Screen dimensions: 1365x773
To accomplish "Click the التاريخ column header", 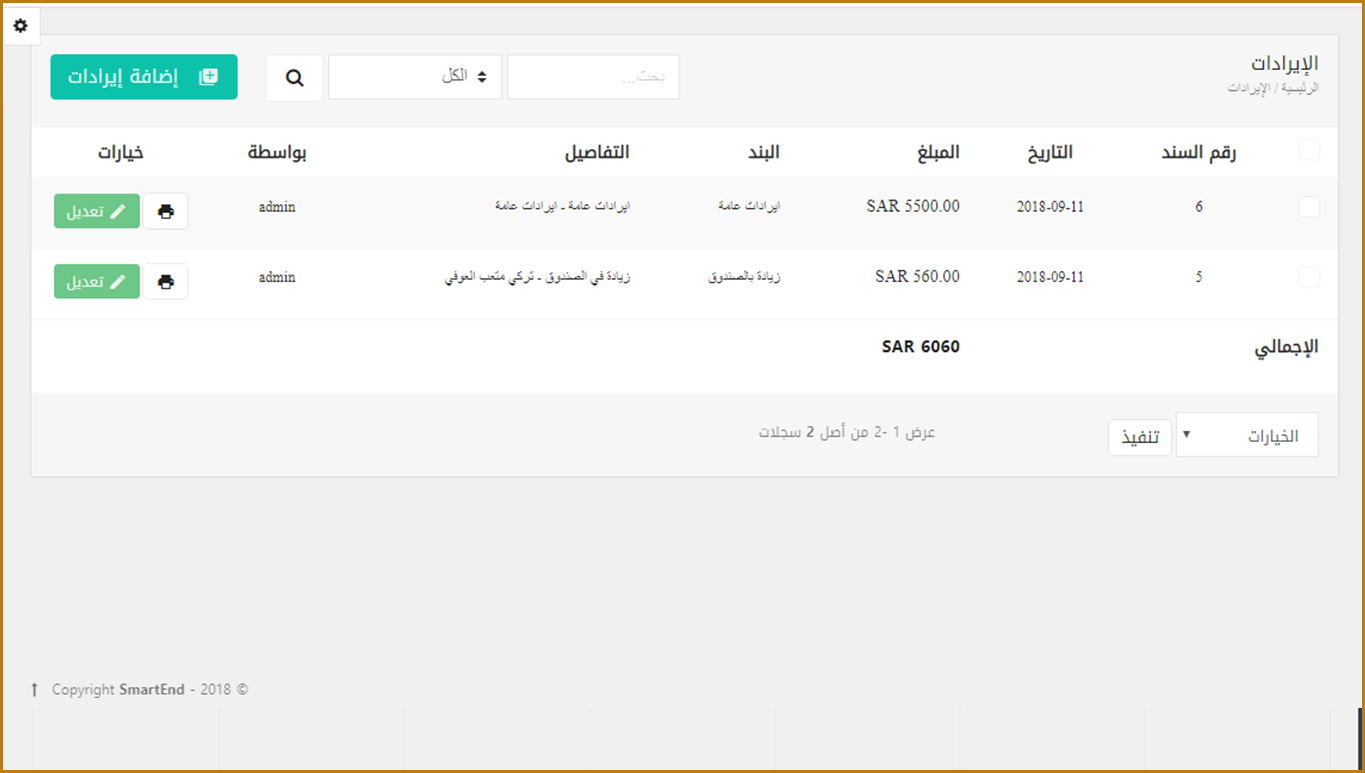I will pos(1049,153).
